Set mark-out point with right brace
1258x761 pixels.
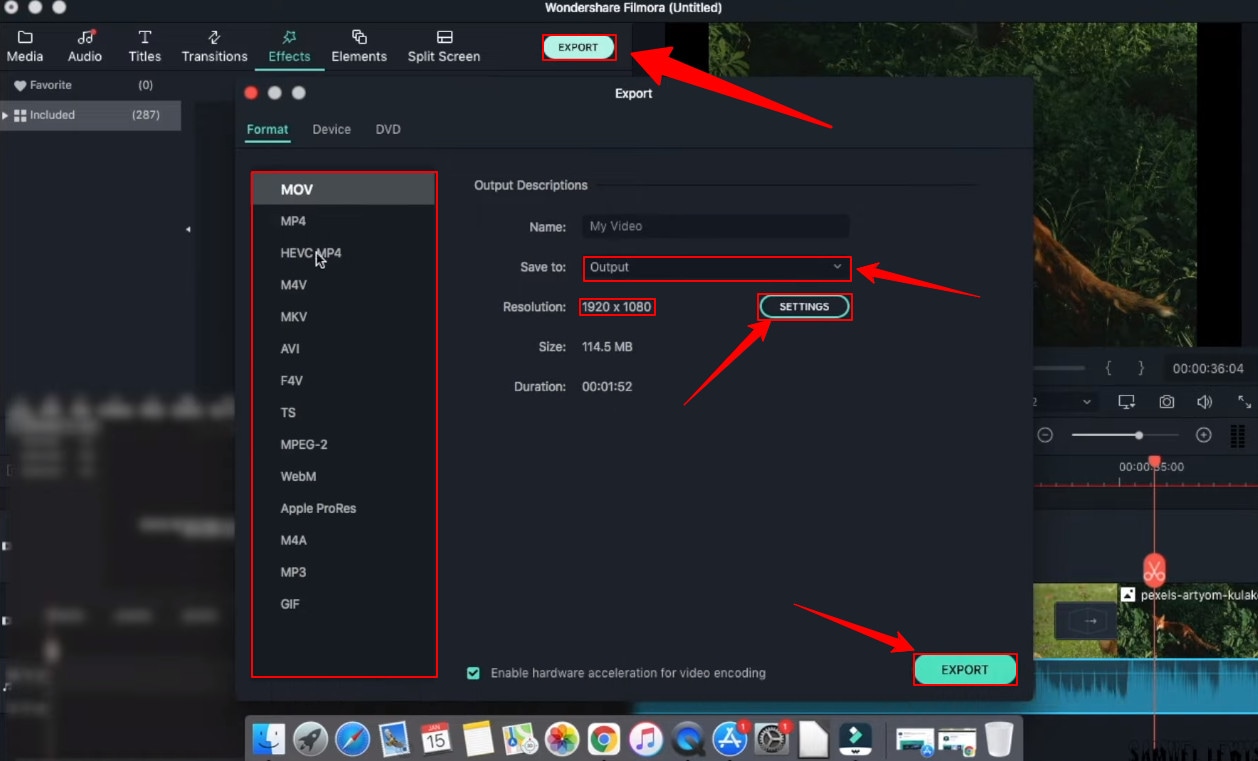1140,369
